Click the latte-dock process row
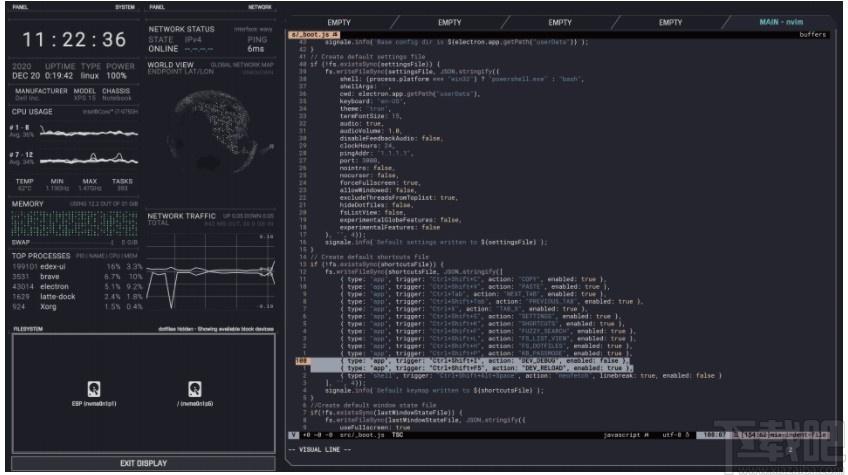The image size is (848, 475). (x=77, y=296)
